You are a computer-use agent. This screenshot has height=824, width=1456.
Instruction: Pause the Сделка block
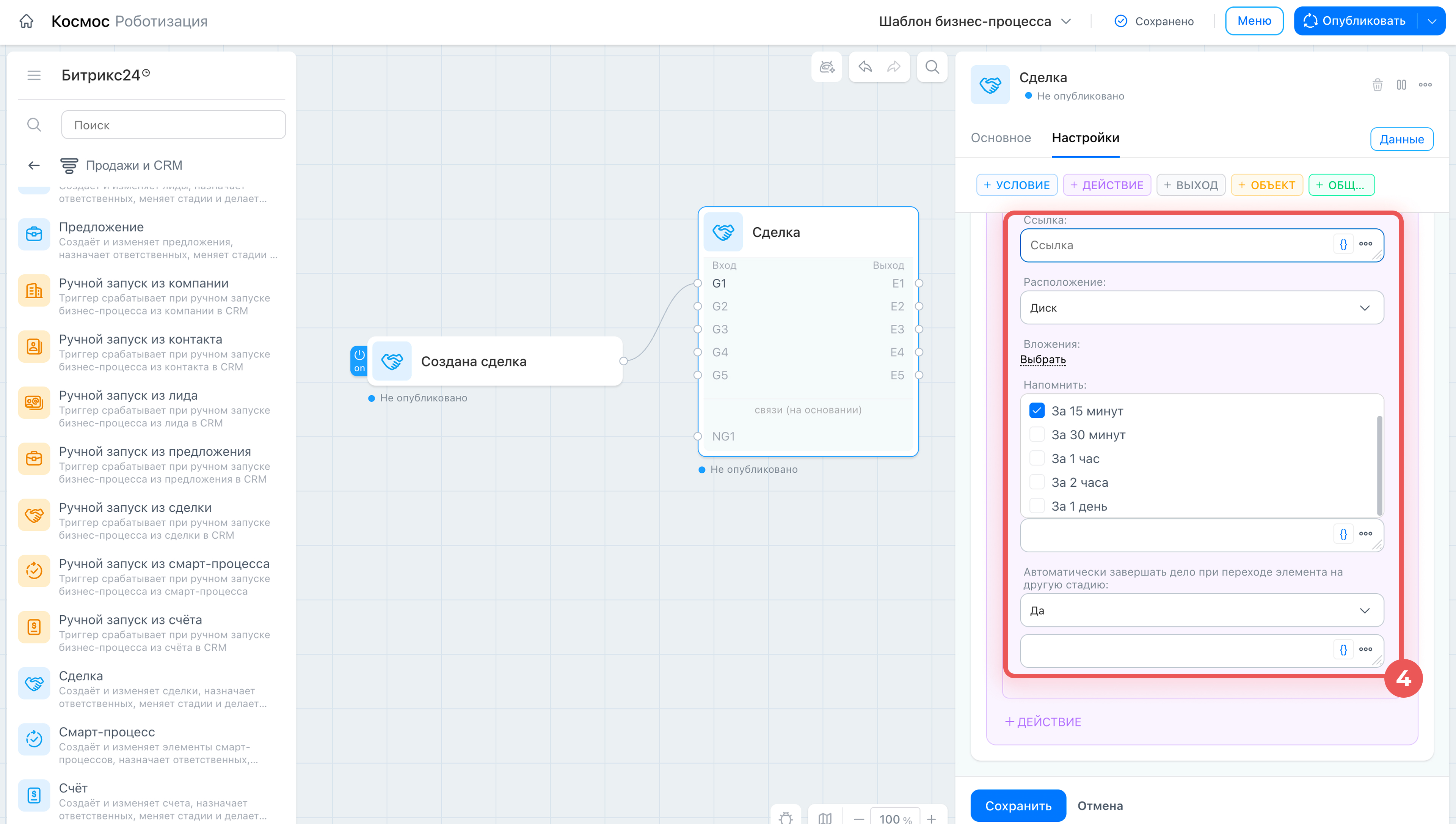tap(1401, 85)
